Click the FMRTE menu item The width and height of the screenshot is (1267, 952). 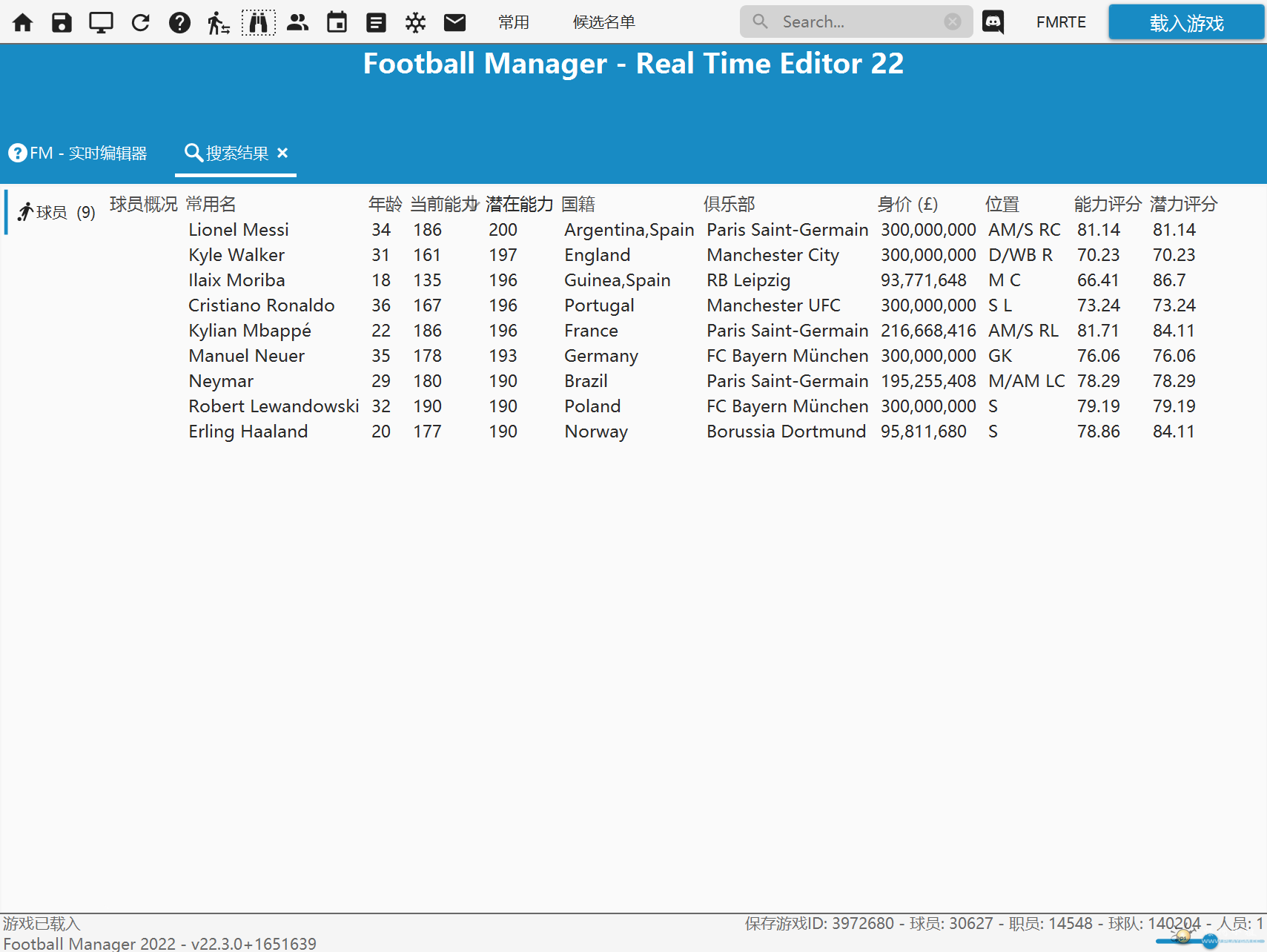pos(1061,22)
